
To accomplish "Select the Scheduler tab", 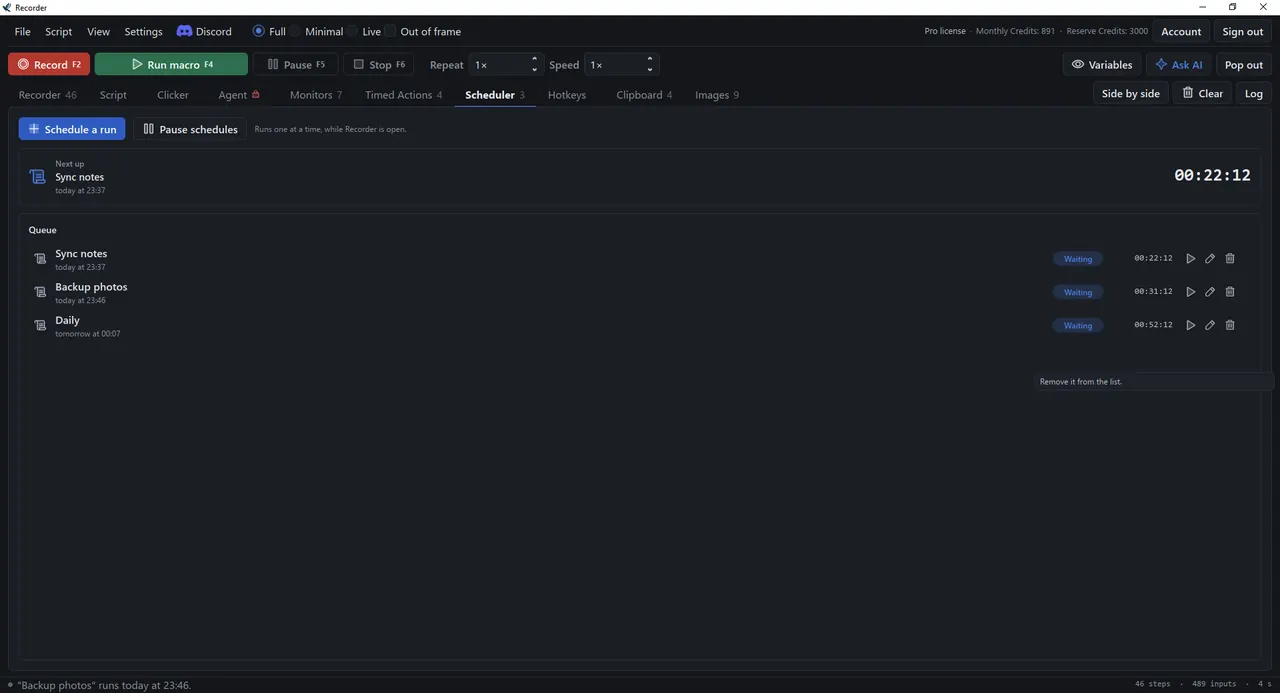I will (x=495, y=95).
